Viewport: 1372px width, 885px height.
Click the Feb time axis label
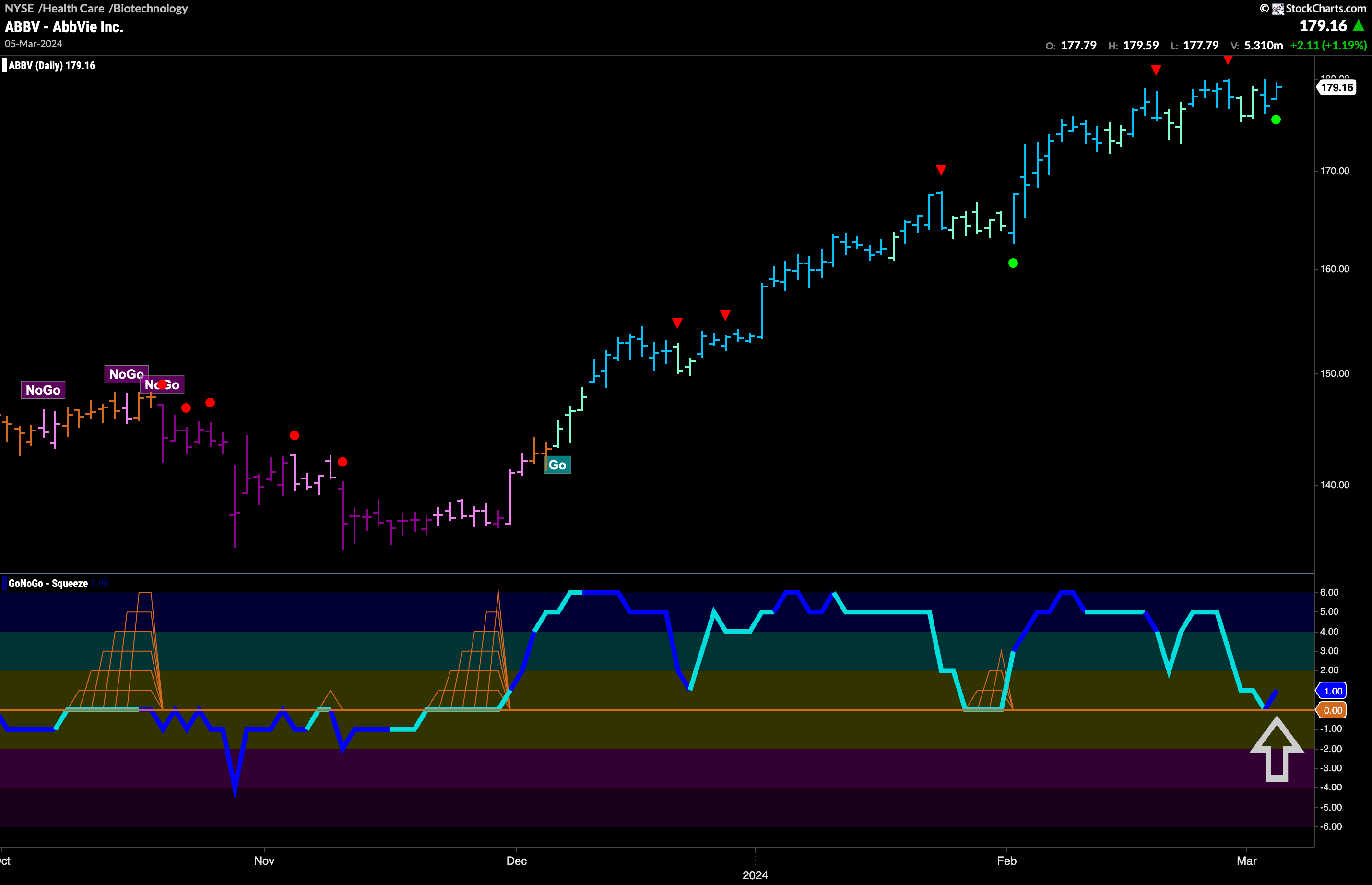click(x=1007, y=861)
